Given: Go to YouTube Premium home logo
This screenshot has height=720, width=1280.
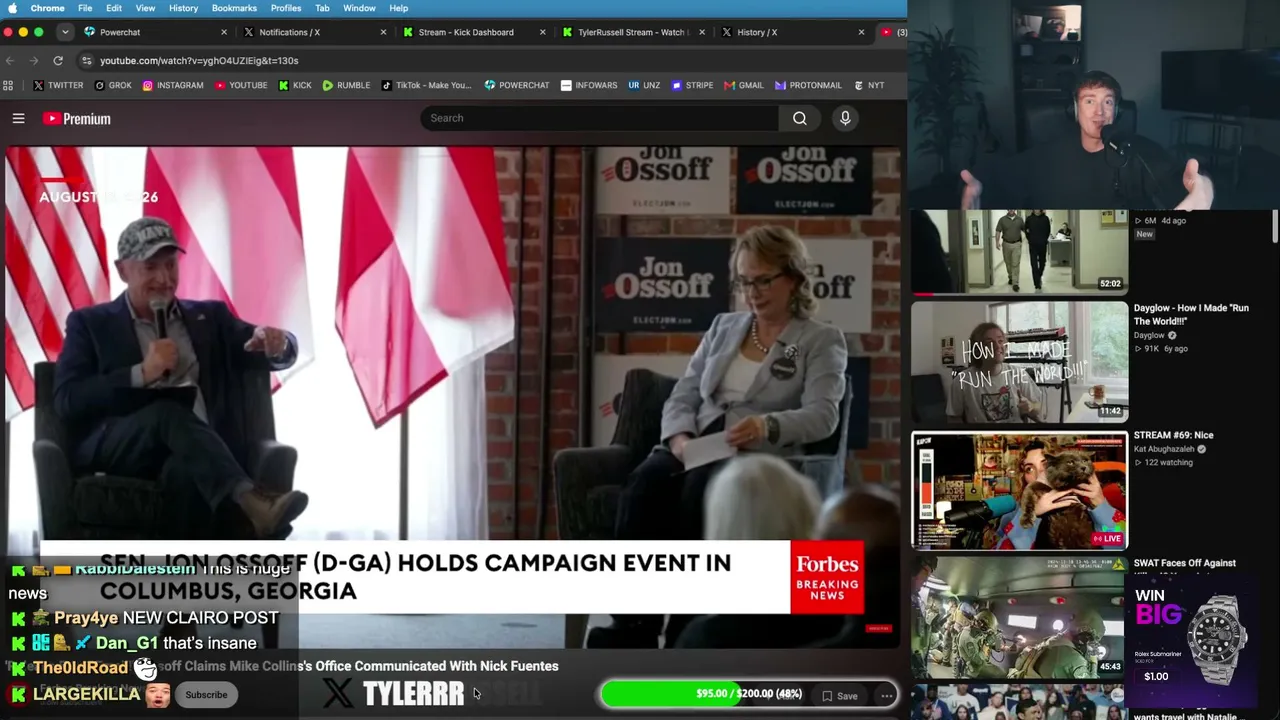Looking at the screenshot, I should pos(77,119).
